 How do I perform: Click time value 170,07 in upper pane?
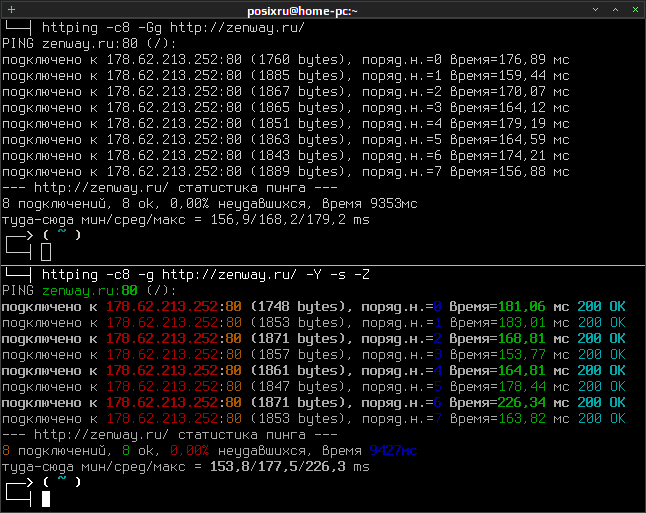pyautogui.click(x=522, y=91)
